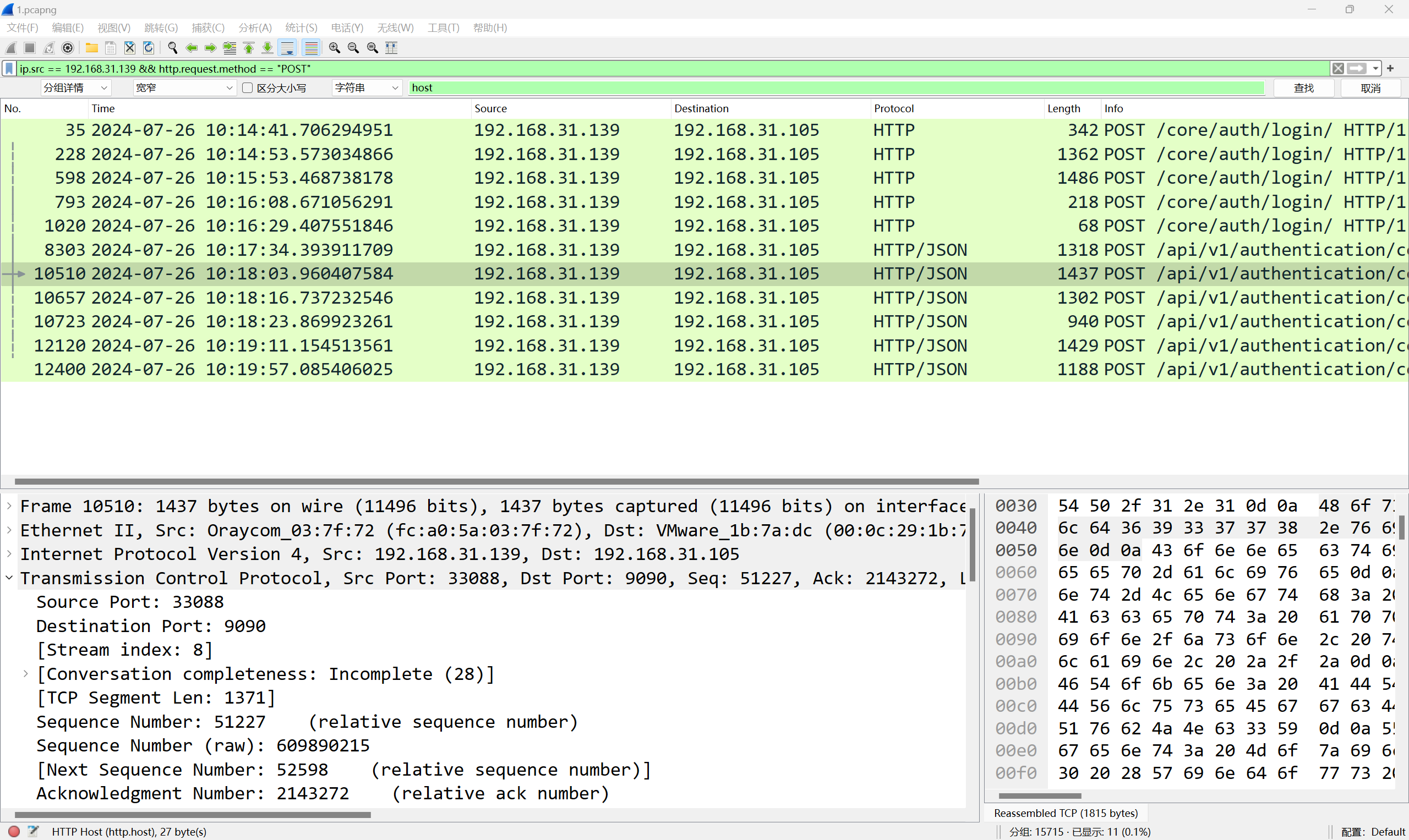Open capture file properties icon in status bar

pos(33,832)
